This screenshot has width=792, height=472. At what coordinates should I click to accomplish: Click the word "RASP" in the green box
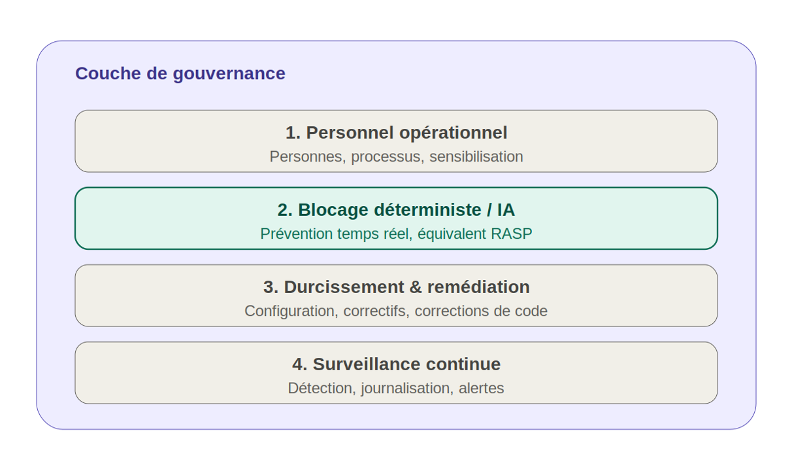pos(512,234)
